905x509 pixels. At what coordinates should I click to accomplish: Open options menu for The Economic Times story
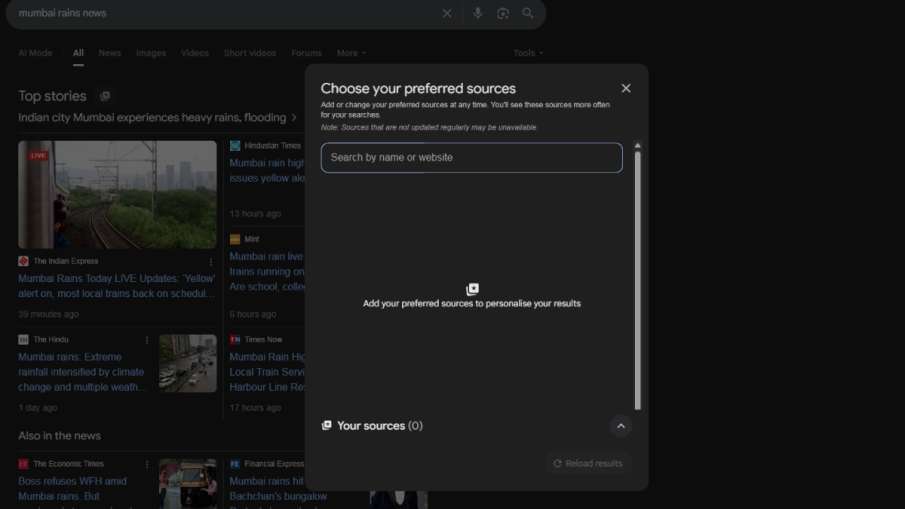click(147, 464)
